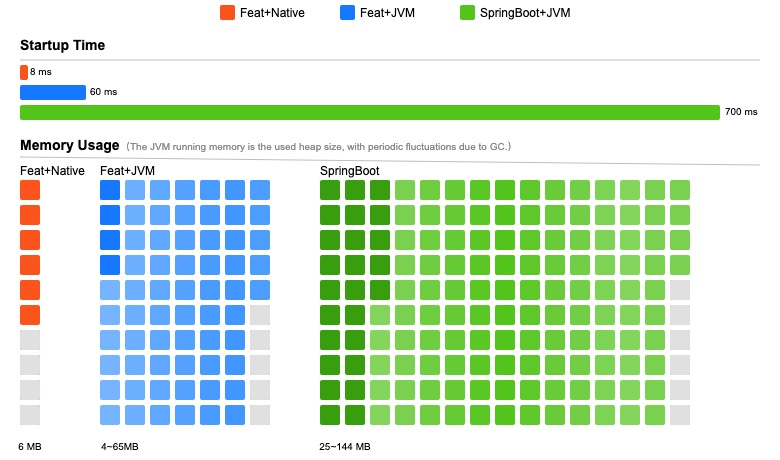
Task: Click the Memory Usage heading
Action: 69,146
